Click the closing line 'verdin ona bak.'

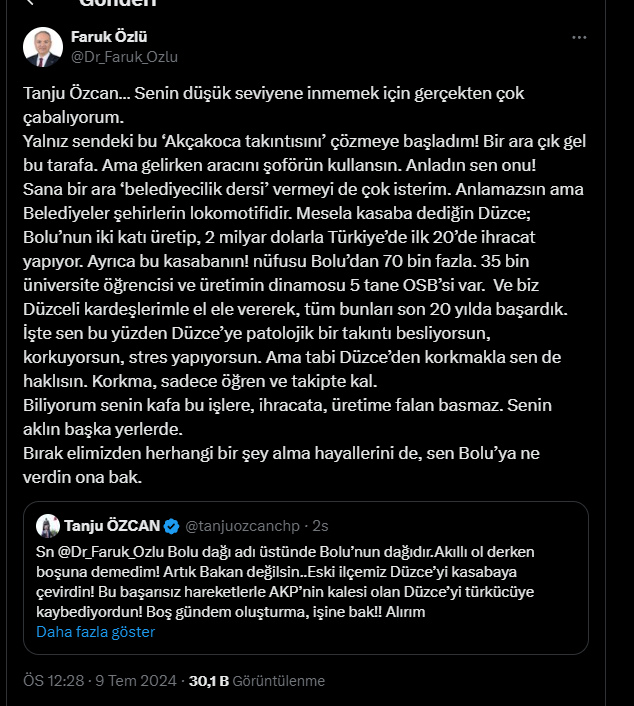(82, 477)
